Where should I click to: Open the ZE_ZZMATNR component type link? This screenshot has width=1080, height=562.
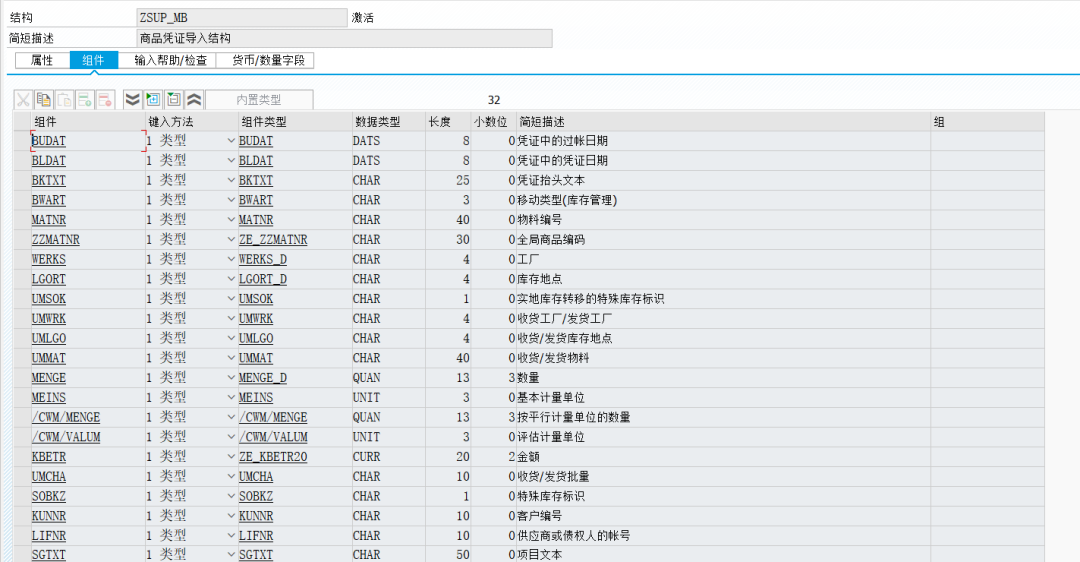click(273, 240)
